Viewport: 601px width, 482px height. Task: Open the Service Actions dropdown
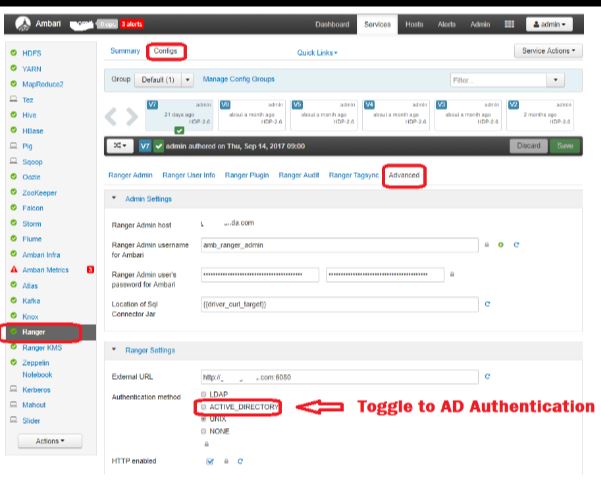[548, 51]
